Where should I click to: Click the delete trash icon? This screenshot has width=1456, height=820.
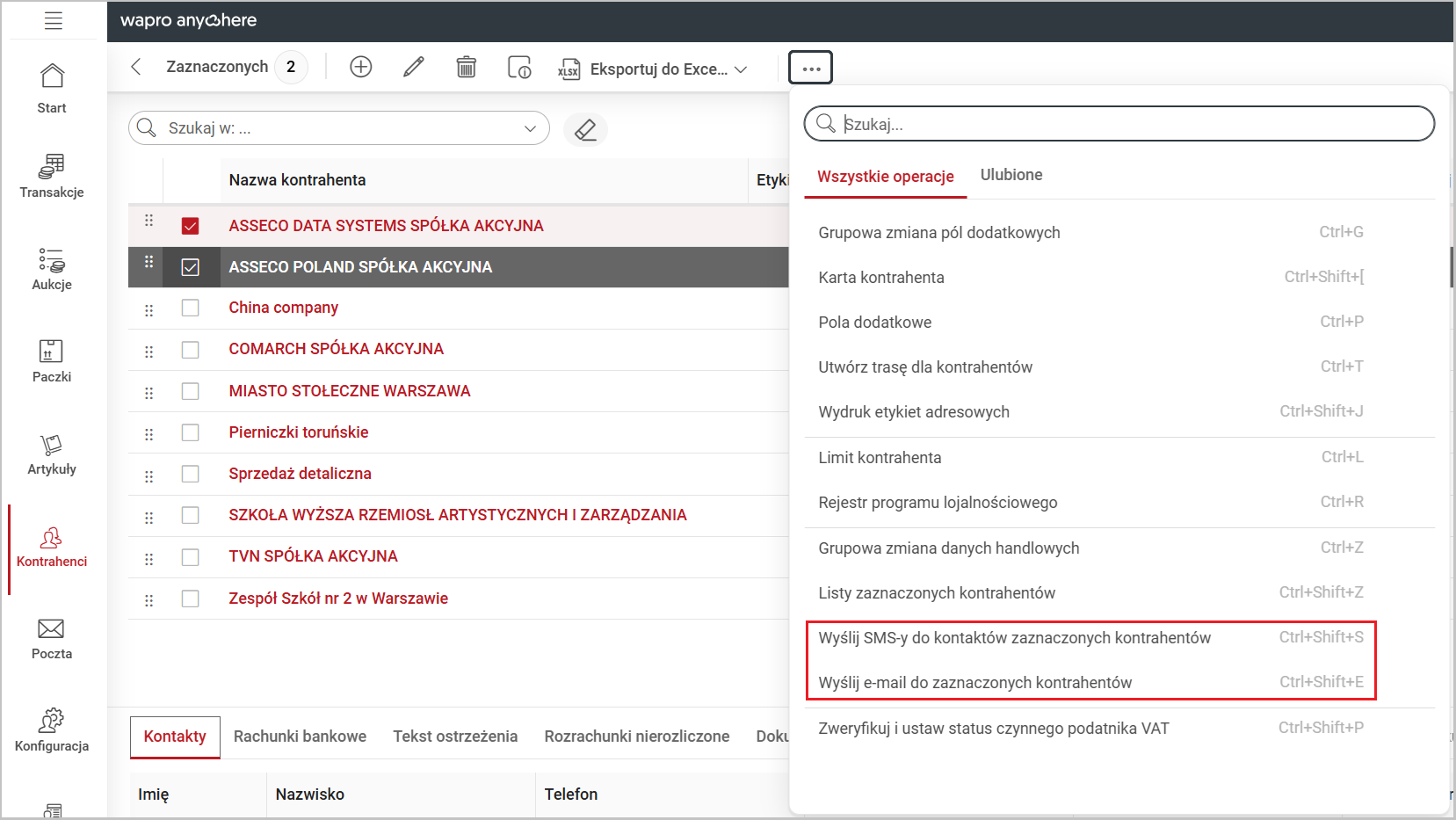tap(466, 67)
